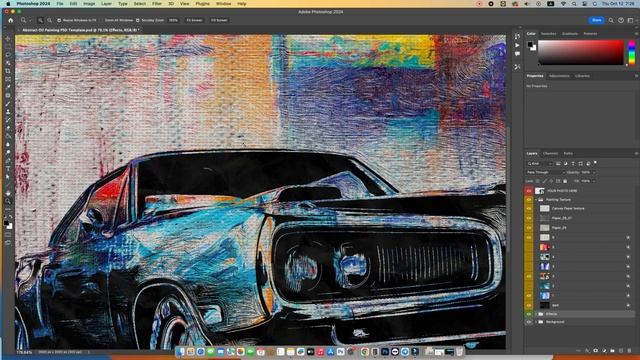Choose the zoom-out mode icon
640x360 pixels.
click(49, 20)
